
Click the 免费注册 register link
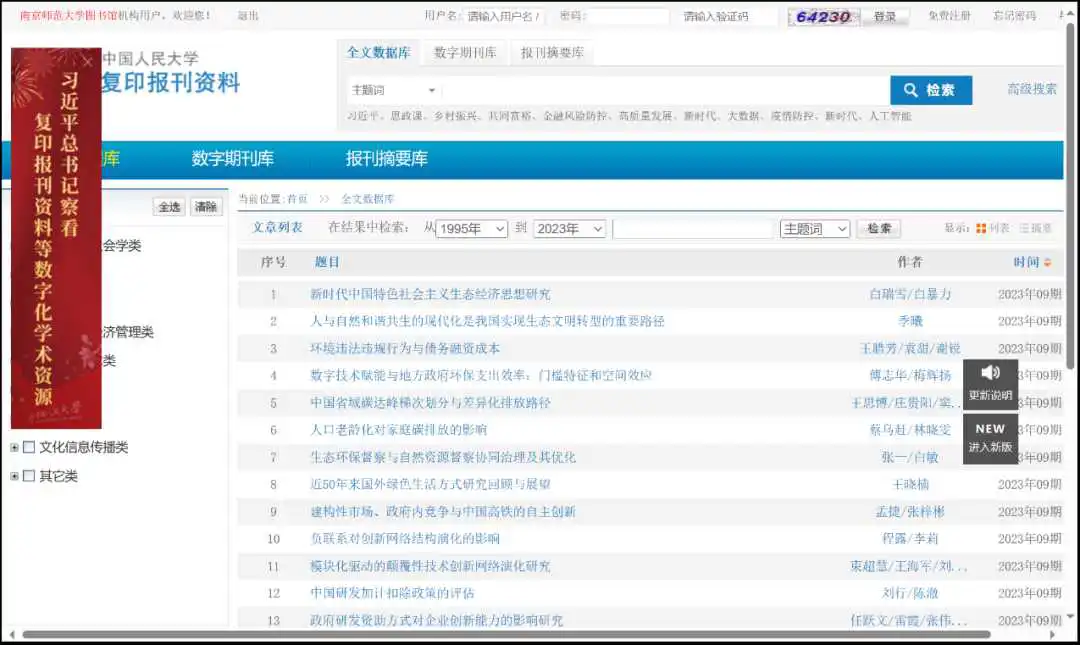coord(949,15)
